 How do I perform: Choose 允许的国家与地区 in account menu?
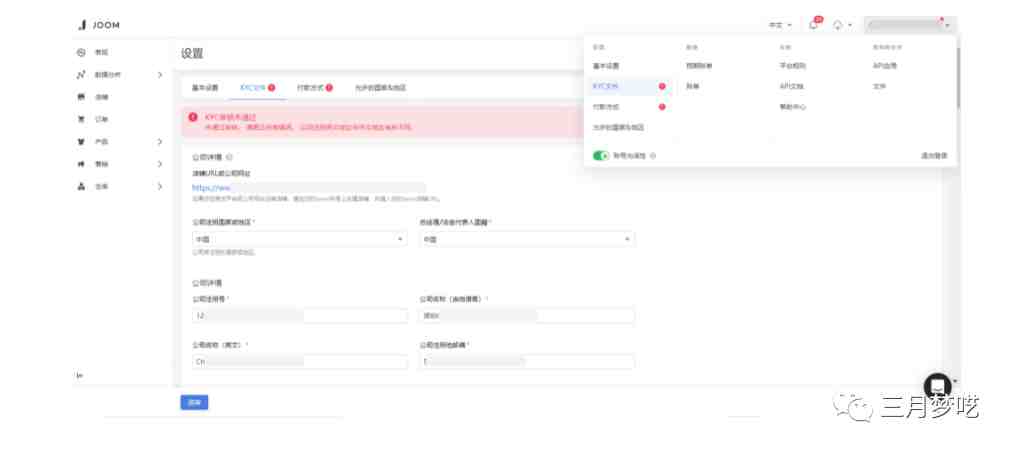coord(618,128)
